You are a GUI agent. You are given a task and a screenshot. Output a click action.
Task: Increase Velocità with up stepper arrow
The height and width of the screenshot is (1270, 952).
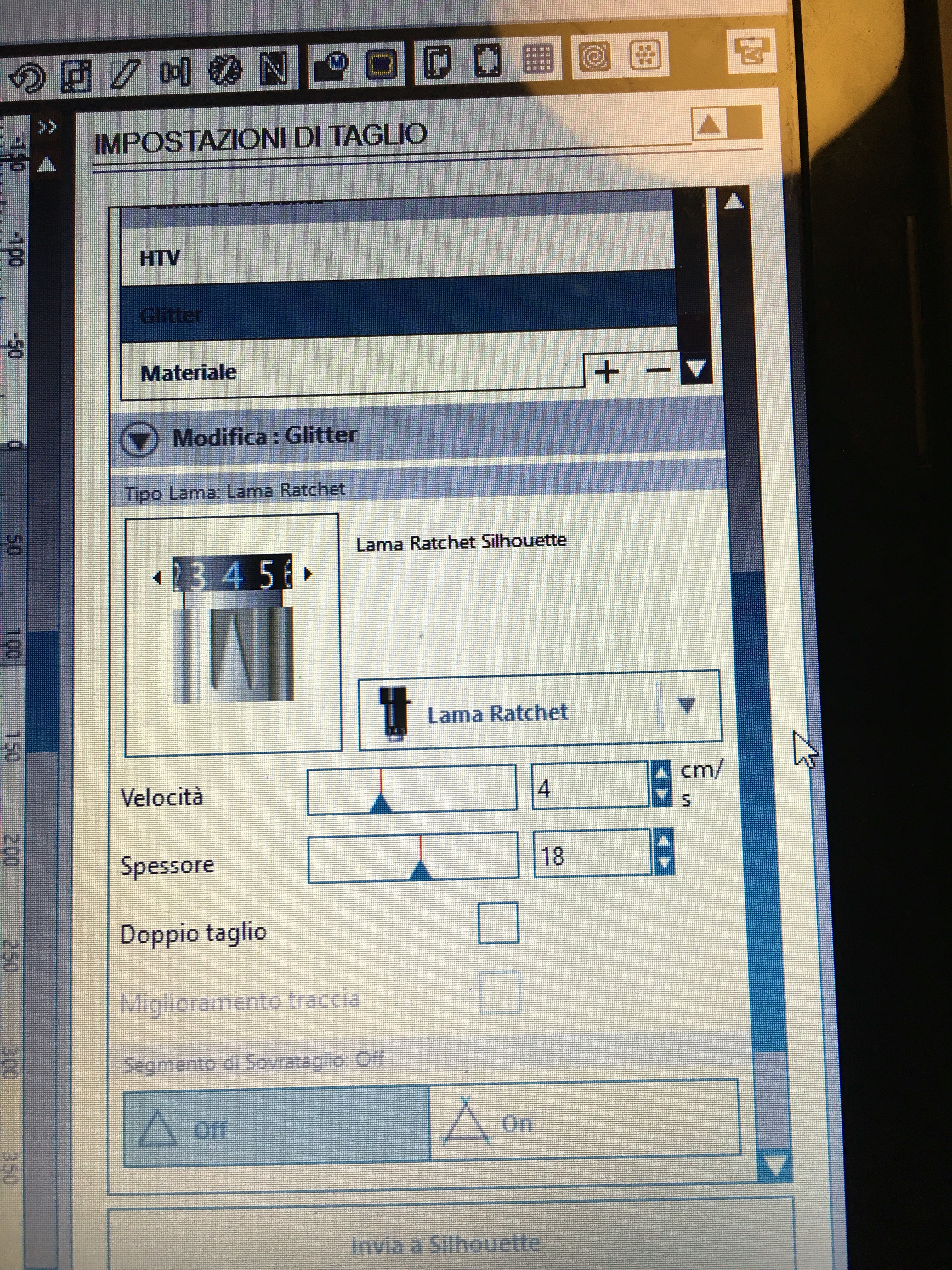661,773
